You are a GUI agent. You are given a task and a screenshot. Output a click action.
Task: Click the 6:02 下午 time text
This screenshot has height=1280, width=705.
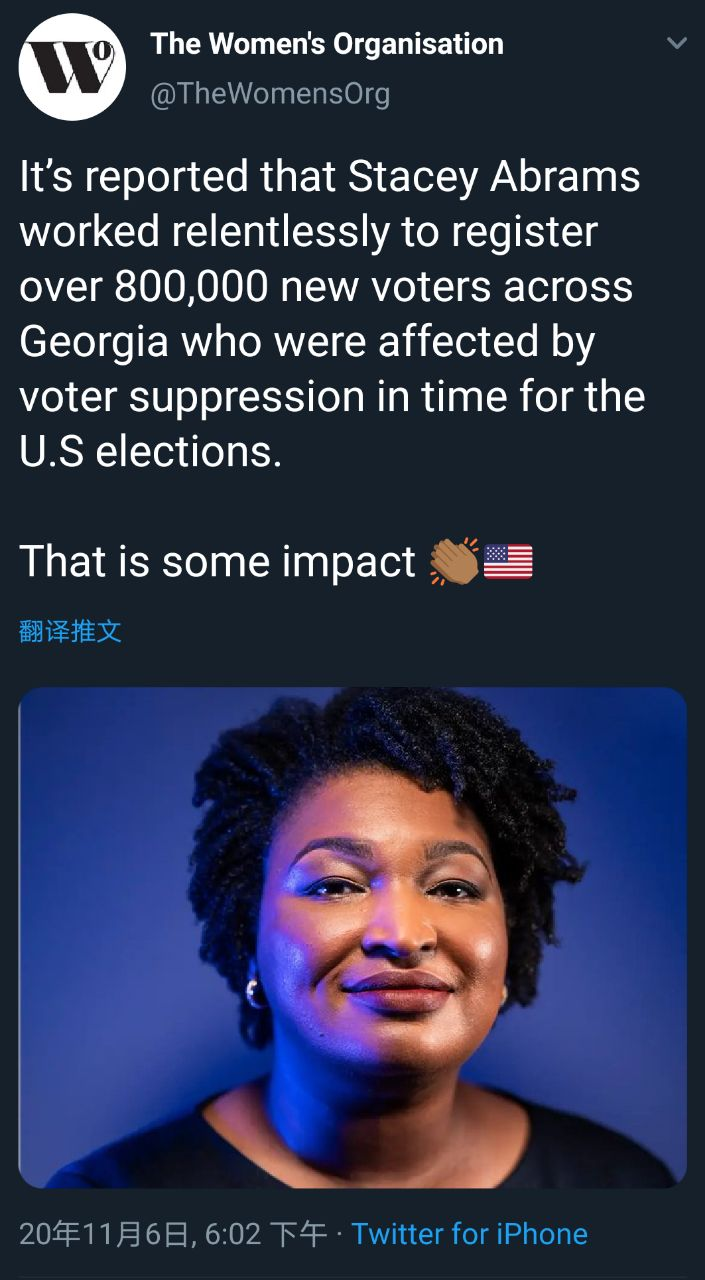(x=266, y=1234)
